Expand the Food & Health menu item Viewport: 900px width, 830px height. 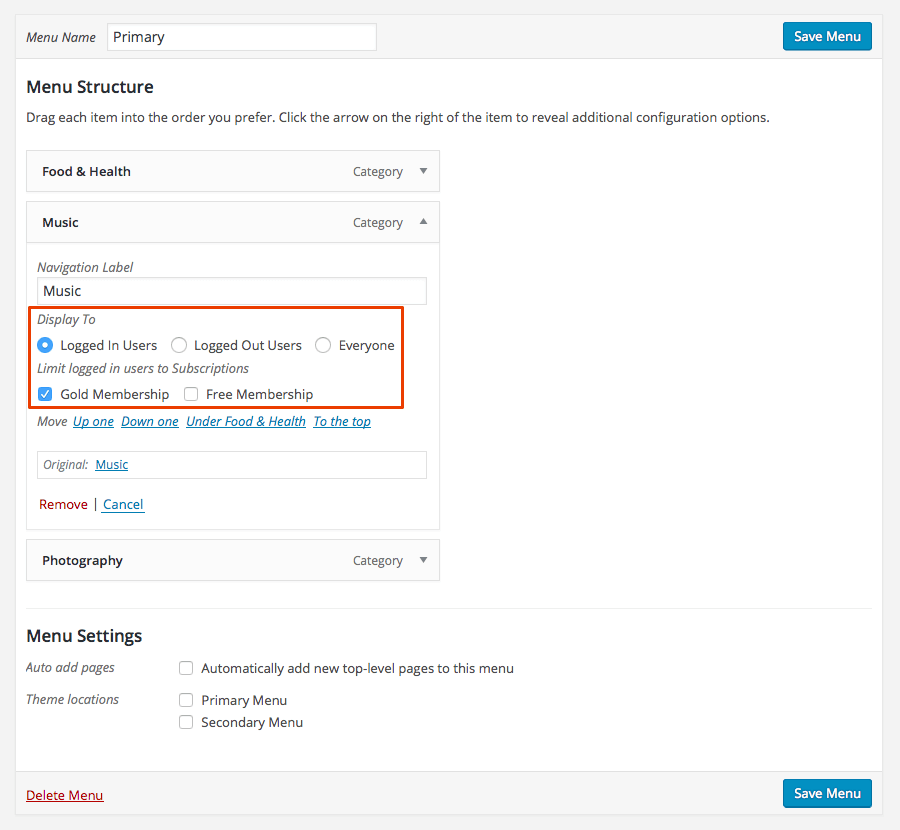423,171
